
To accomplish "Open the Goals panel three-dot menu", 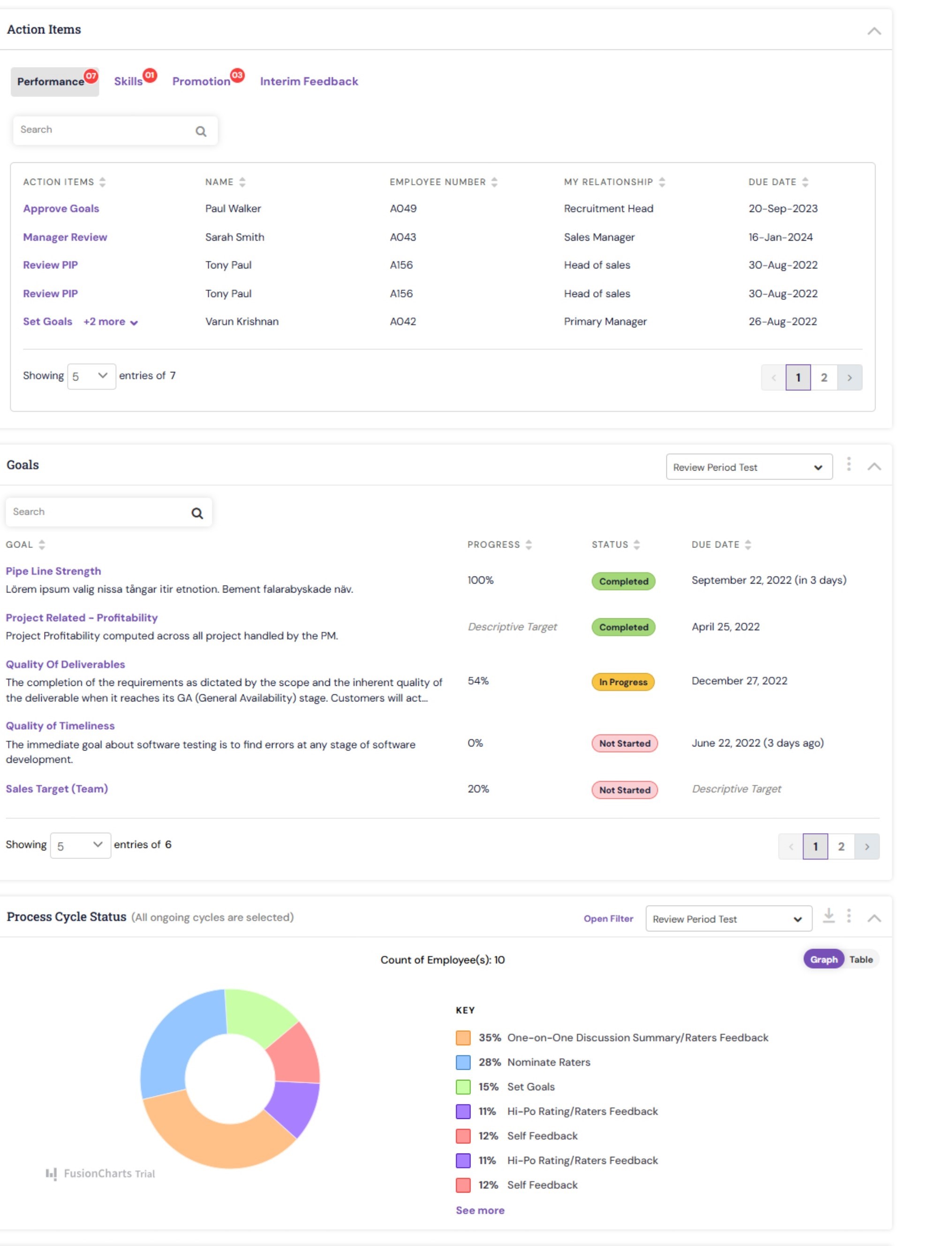I will [848, 464].
